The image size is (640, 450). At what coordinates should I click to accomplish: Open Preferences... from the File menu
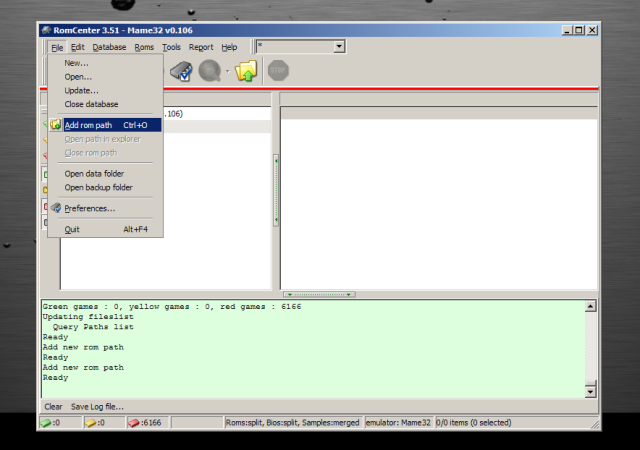point(105,208)
